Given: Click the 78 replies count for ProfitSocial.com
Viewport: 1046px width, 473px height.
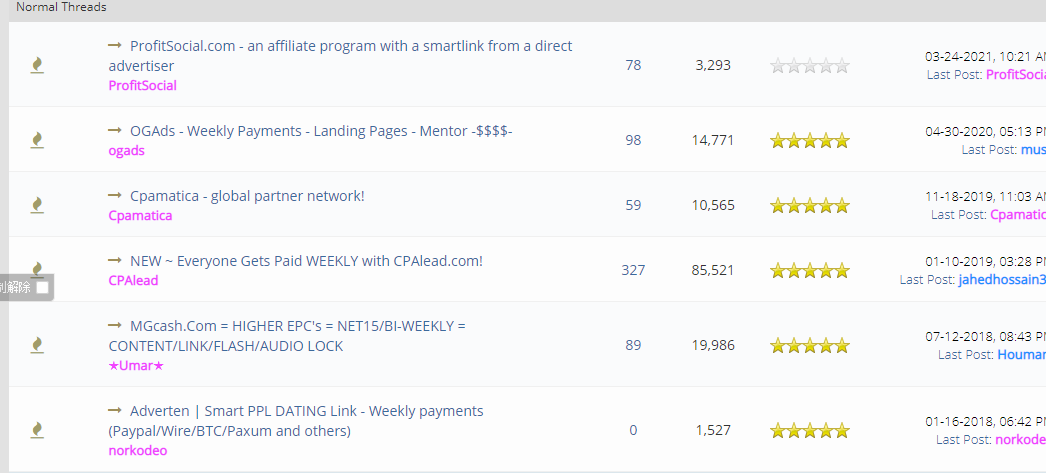Looking at the screenshot, I should [x=633, y=65].
